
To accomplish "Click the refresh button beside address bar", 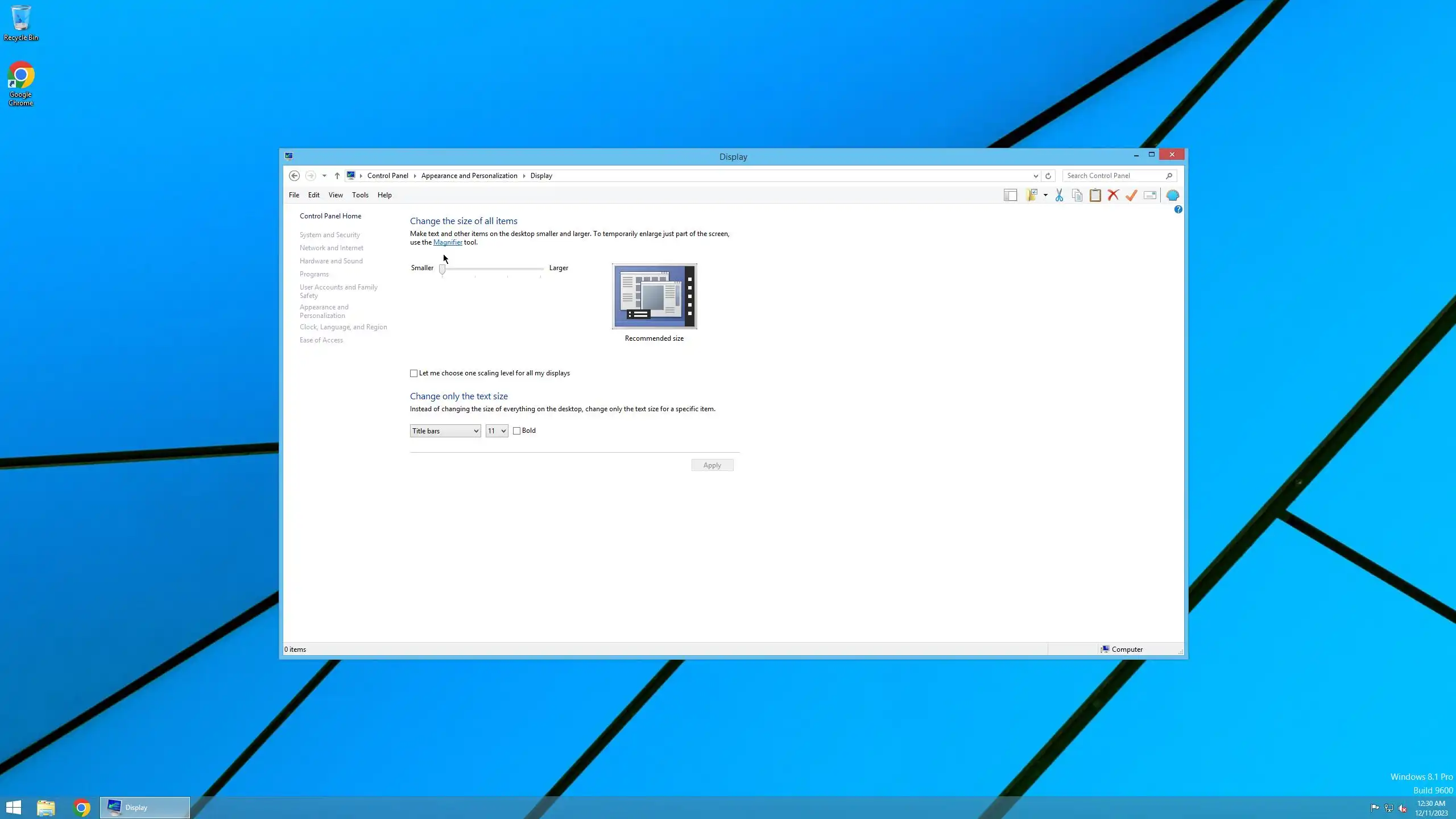I will (1048, 176).
